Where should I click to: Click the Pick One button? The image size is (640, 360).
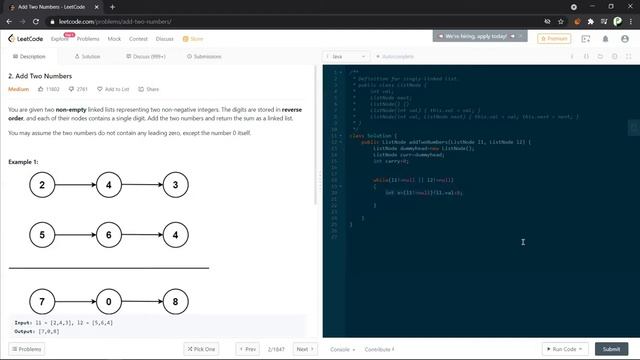[x=201, y=349]
